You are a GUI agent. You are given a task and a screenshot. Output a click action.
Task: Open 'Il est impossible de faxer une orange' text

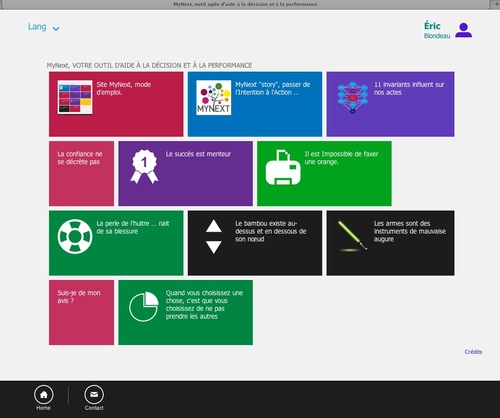click(341, 158)
